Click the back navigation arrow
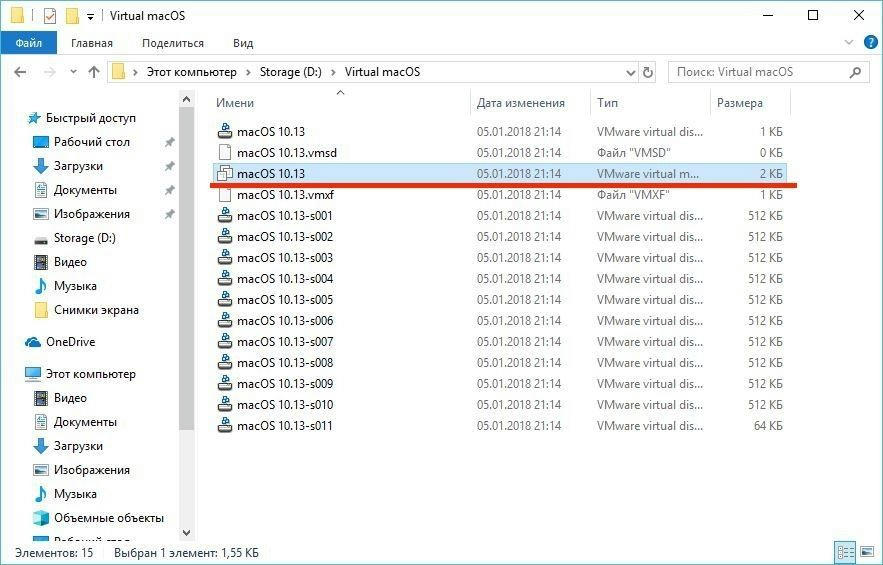 tap(22, 72)
